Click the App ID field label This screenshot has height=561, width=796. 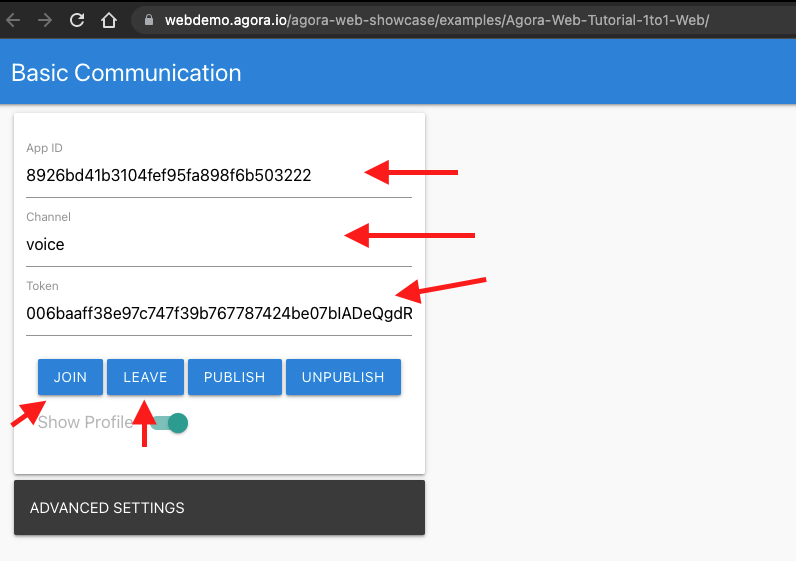(x=44, y=148)
